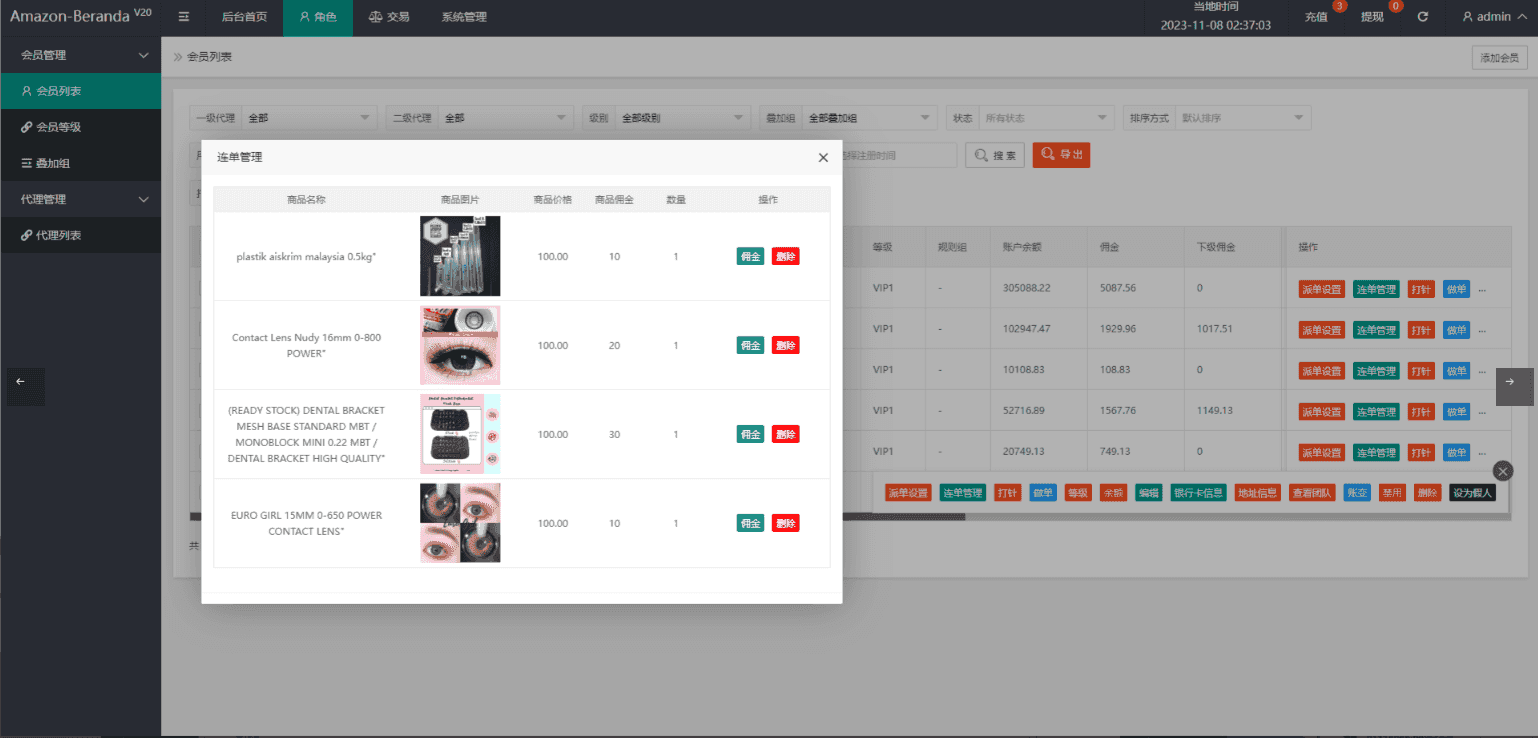The image size is (1538, 738).
Task: Open the 后台首页 tab
Action: 244,17
